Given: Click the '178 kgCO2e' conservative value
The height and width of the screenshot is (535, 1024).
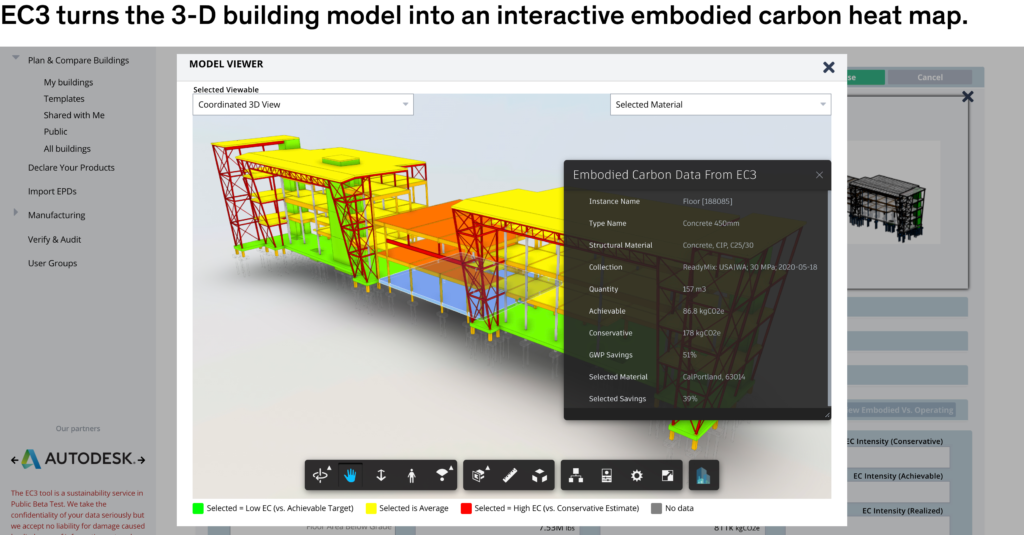Looking at the screenshot, I should pyautogui.click(x=701, y=333).
